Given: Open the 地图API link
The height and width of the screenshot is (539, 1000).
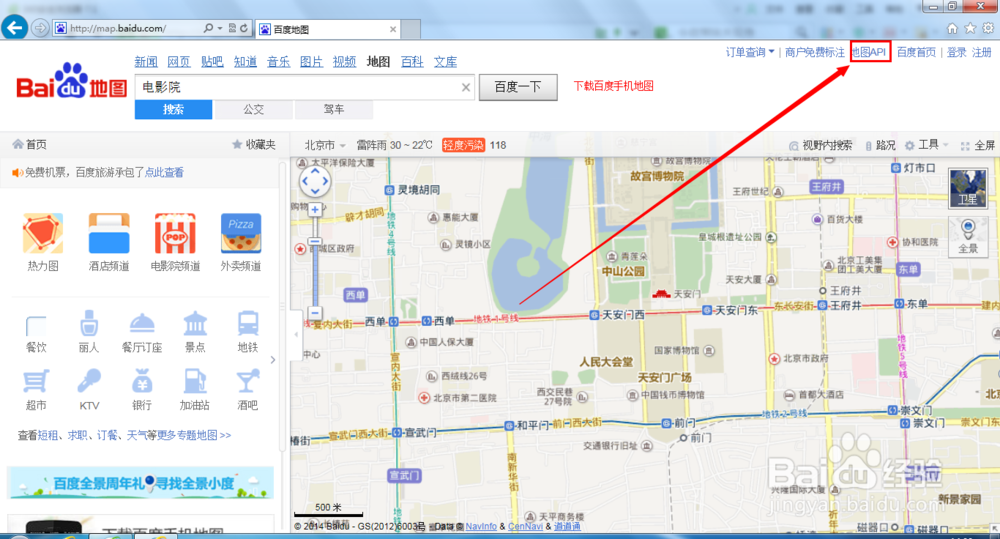Looking at the screenshot, I should pos(870,52).
